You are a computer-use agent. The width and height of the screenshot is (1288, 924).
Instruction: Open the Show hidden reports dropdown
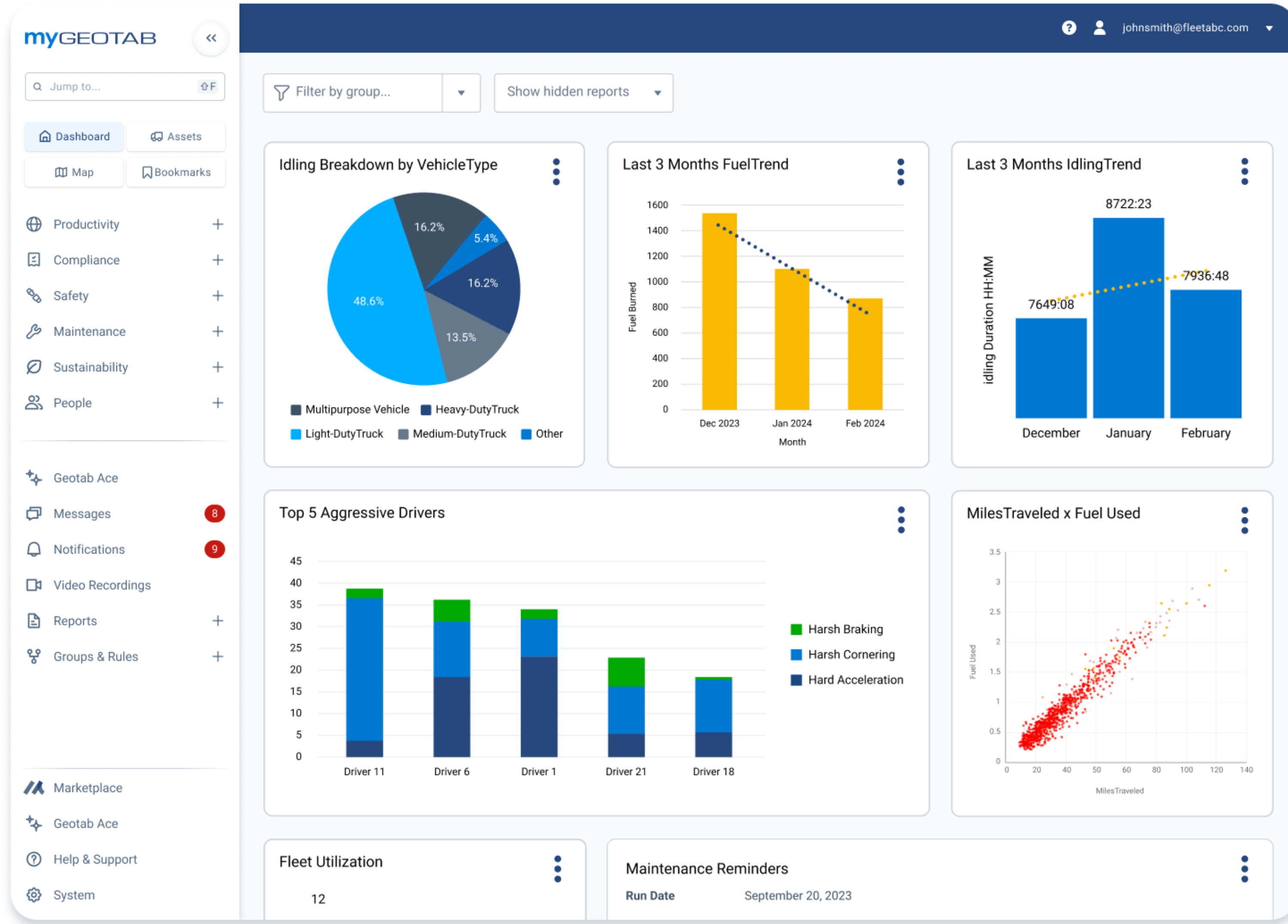(583, 93)
